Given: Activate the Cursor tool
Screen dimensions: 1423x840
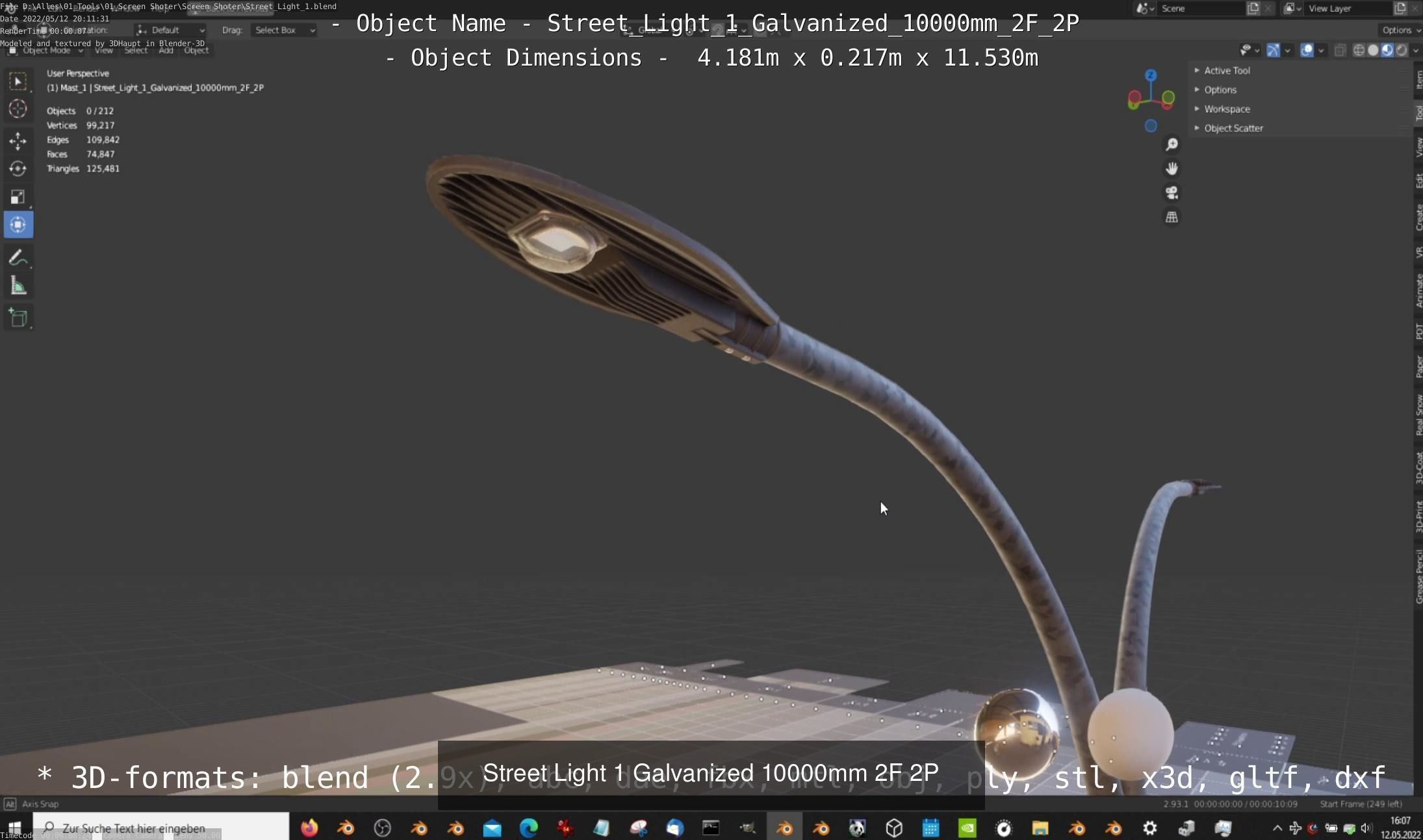Looking at the screenshot, I should tap(18, 109).
